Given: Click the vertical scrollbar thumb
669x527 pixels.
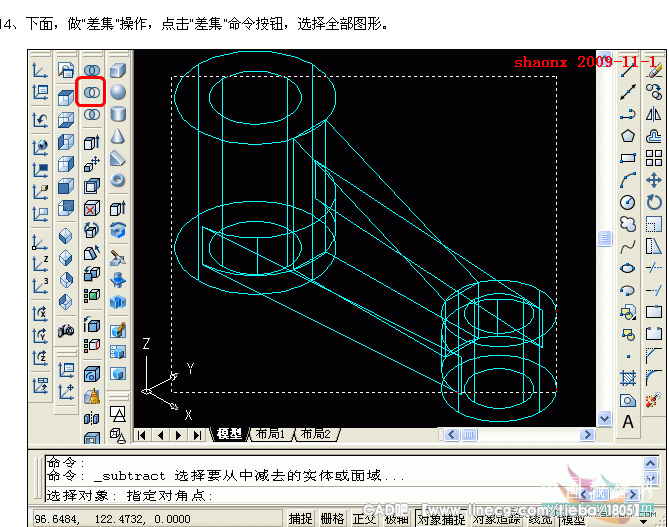Looking at the screenshot, I should (604, 238).
